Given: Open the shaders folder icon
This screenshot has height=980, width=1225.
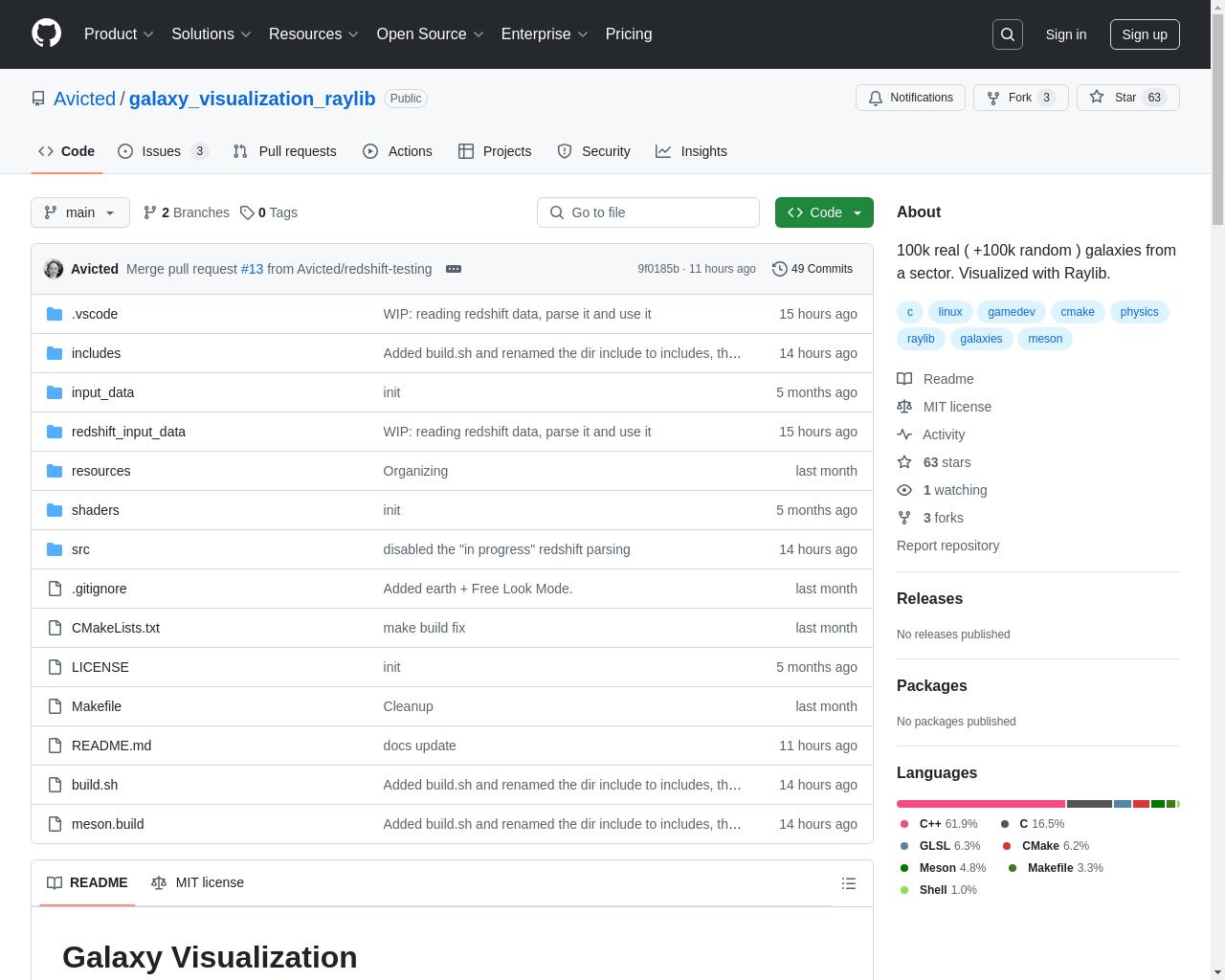Looking at the screenshot, I should point(55,510).
